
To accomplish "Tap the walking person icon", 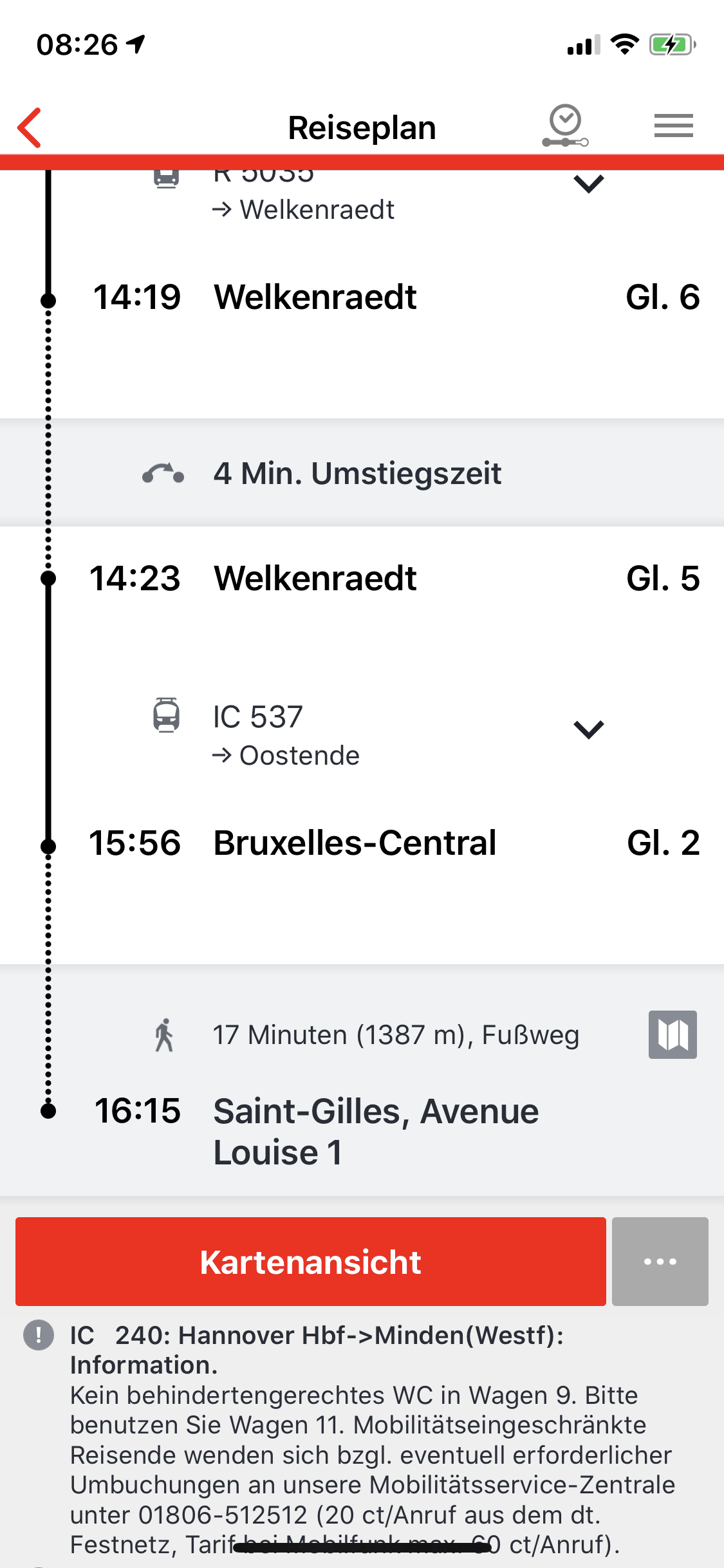I will coord(164,1035).
